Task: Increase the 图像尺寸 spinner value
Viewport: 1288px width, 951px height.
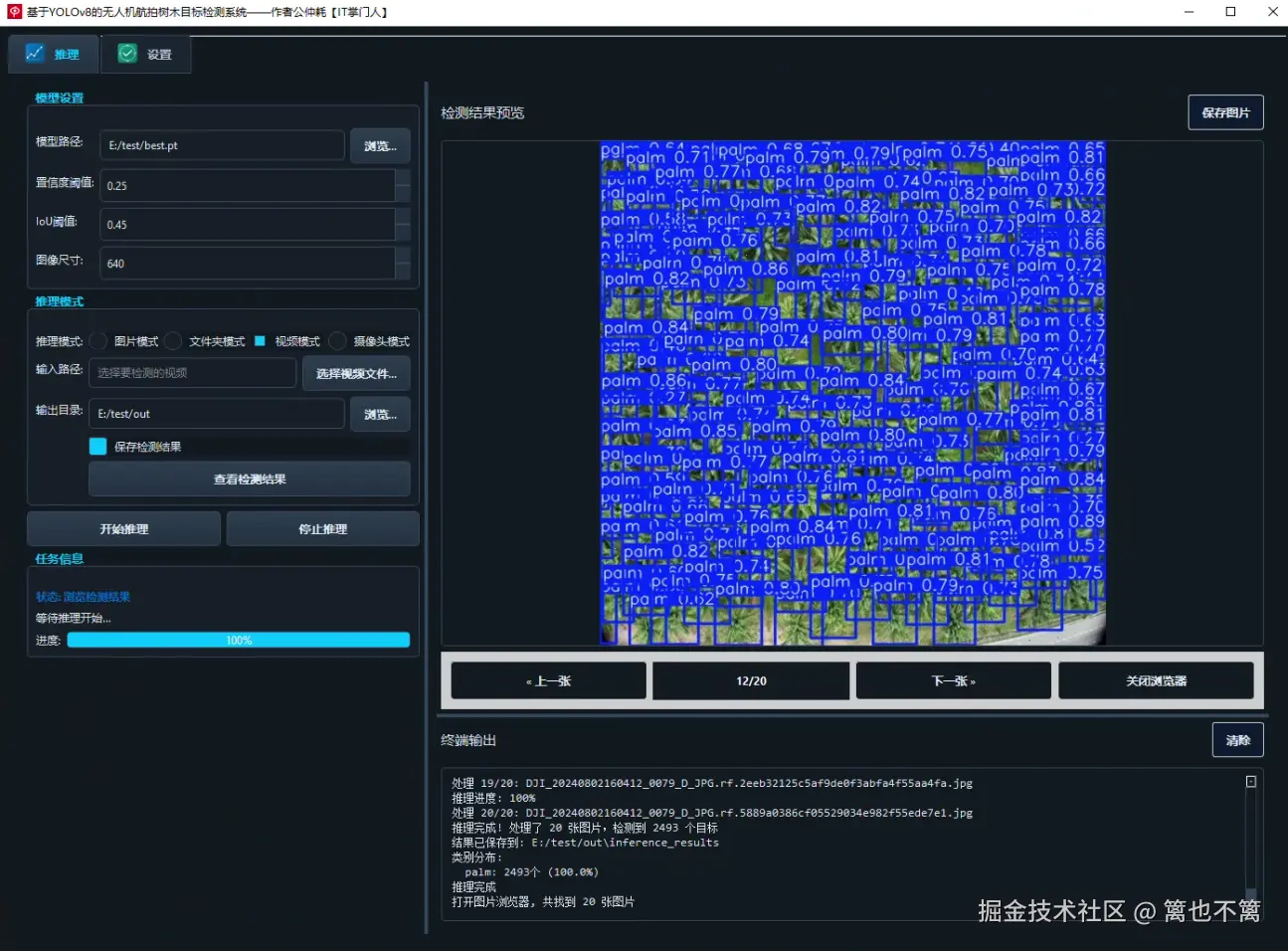Action: pos(403,256)
